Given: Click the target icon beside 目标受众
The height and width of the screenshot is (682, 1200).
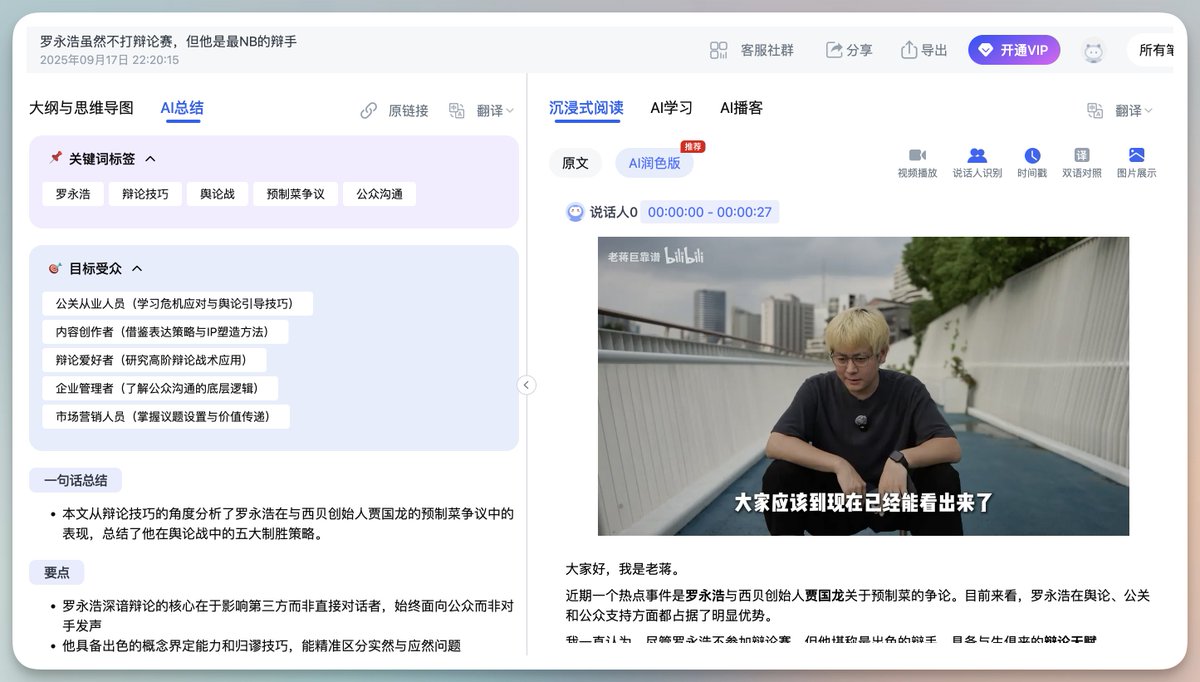Looking at the screenshot, I should [55, 268].
